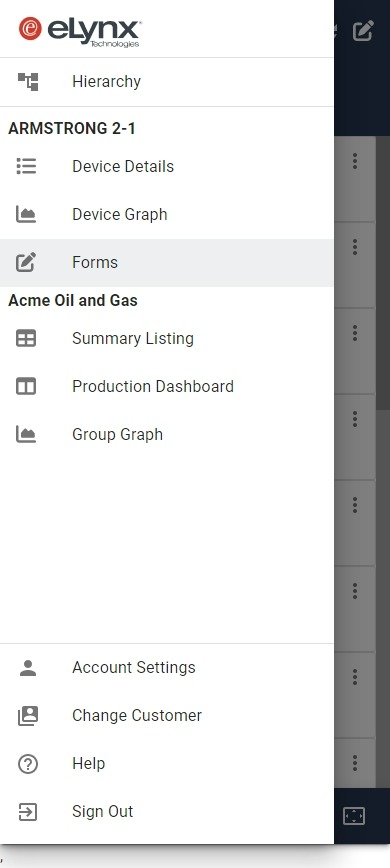The height and width of the screenshot is (868, 390).
Task: Select Production Dashboard from the menu
Action: pyautogui.click(x=166, y=386)
